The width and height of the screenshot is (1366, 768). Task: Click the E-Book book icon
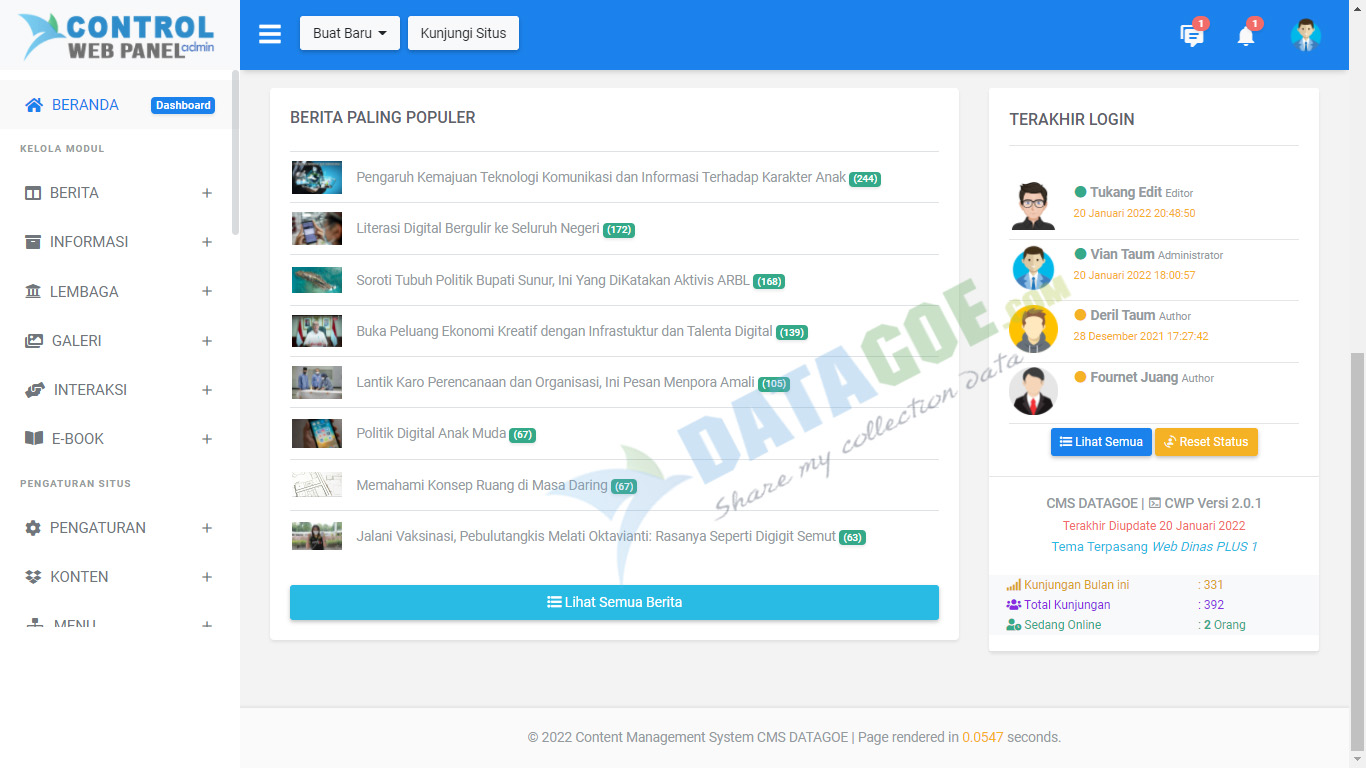33,439
